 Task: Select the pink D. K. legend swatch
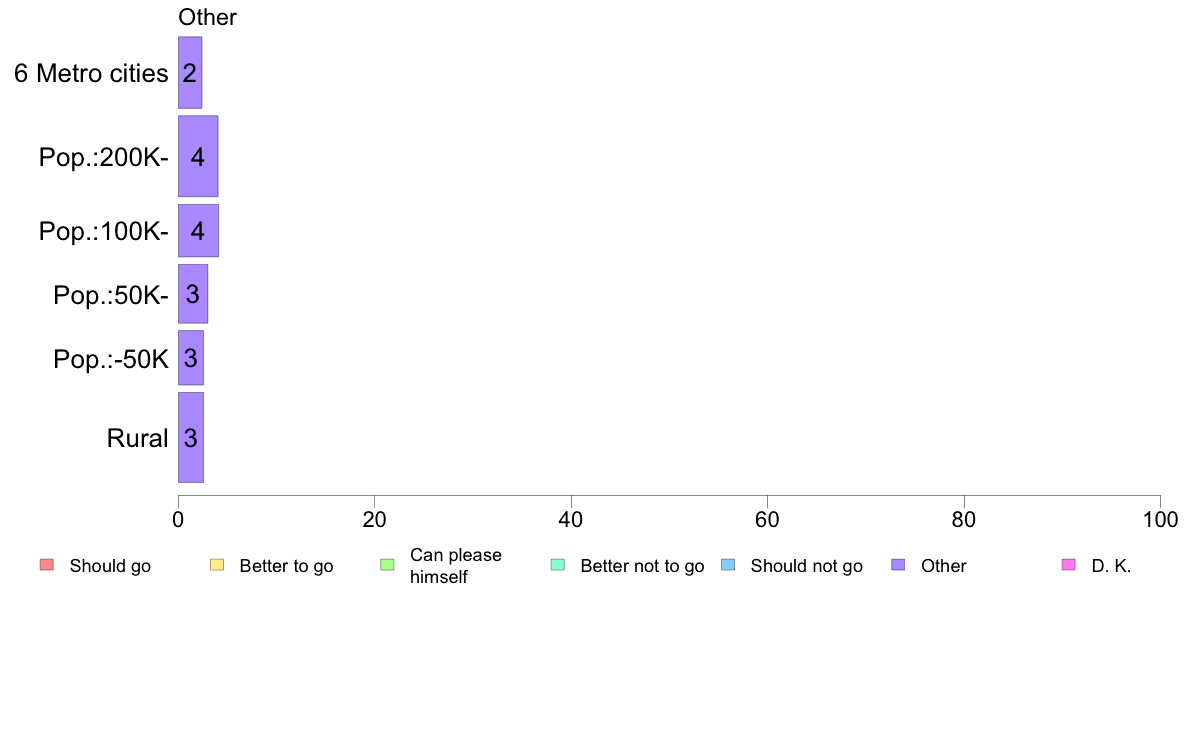(x=1069, y=565)
